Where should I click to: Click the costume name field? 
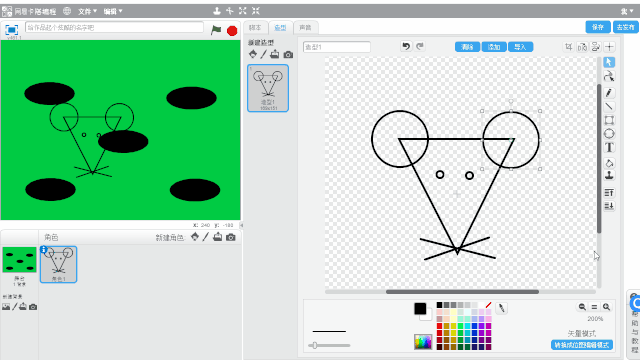click(337, 47)
